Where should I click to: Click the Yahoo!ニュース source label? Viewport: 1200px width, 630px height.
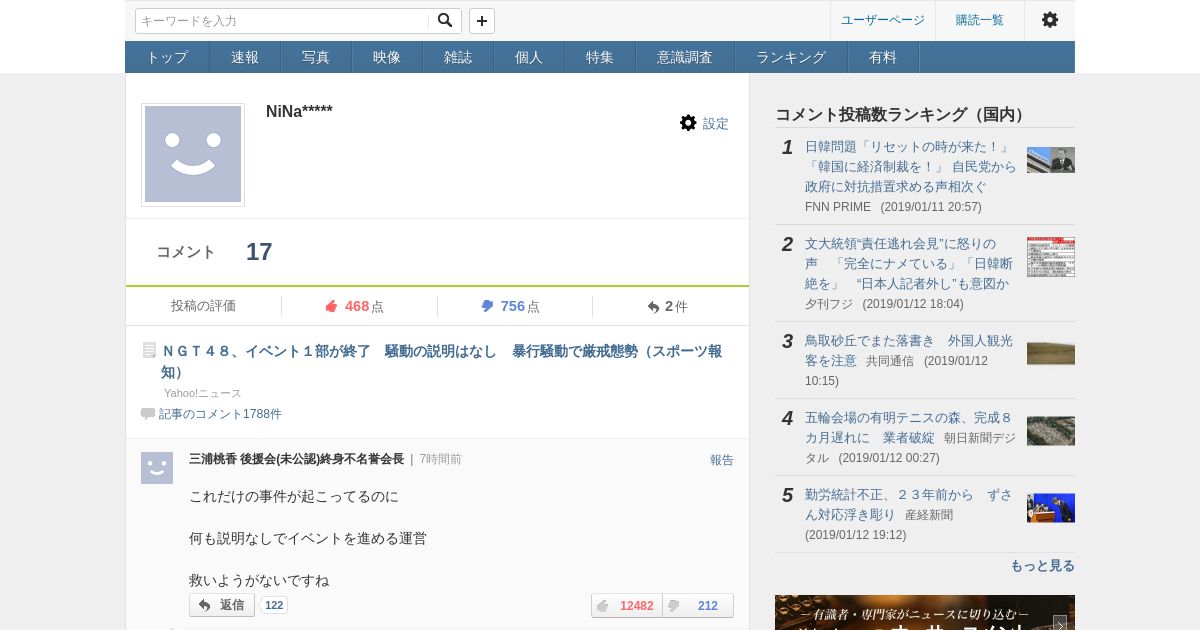coord(203,393)
